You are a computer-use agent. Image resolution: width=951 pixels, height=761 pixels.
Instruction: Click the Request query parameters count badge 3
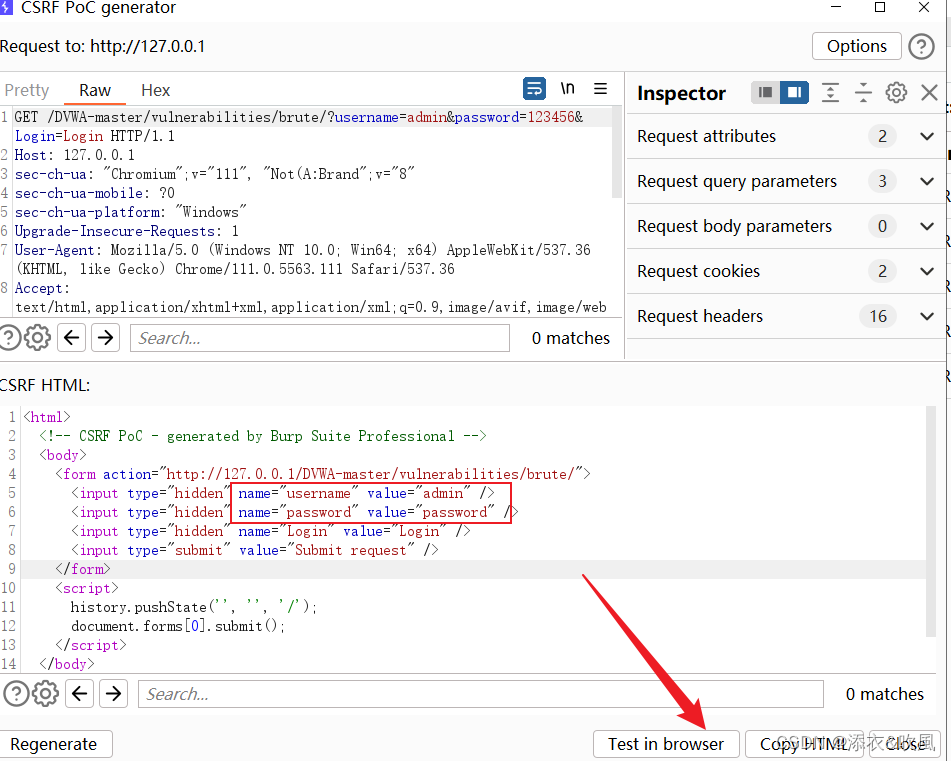882,181
